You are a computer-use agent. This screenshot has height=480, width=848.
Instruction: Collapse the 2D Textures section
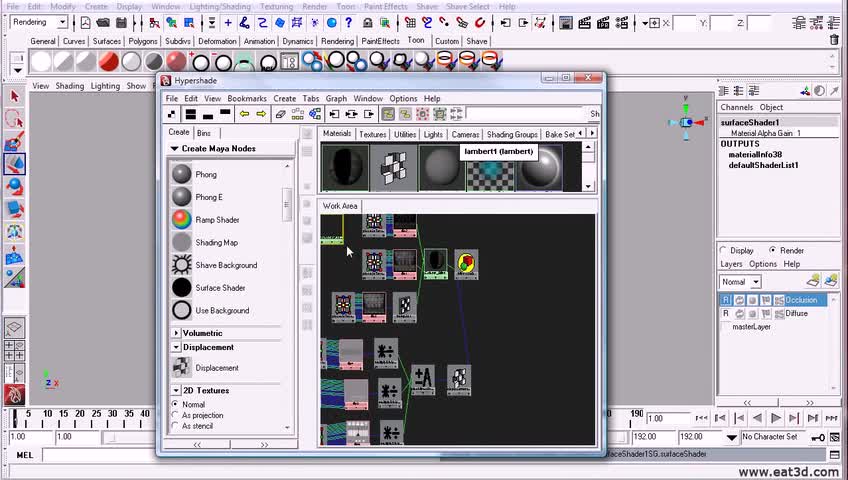(x=176, y=391)
